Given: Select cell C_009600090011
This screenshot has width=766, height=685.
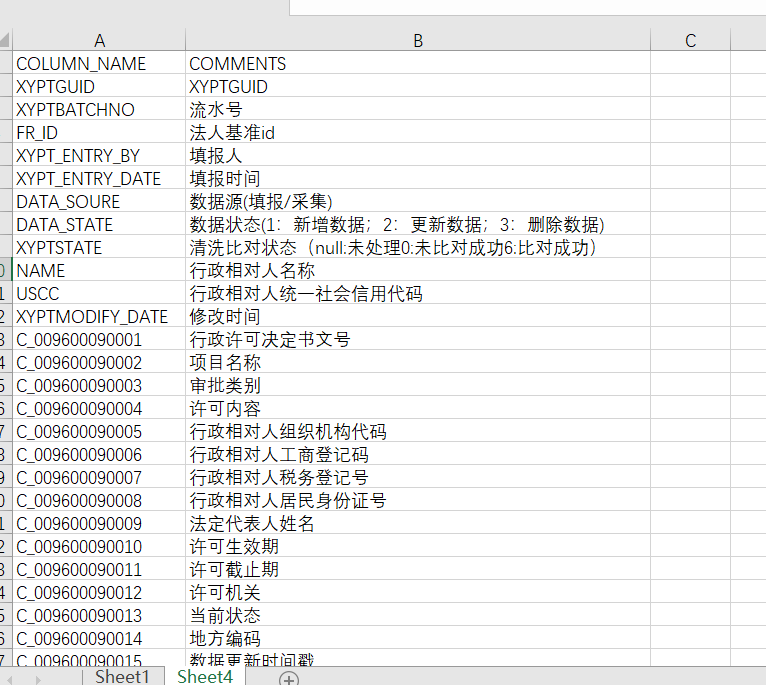Looking at the screenshot, I should coord(99,569).
